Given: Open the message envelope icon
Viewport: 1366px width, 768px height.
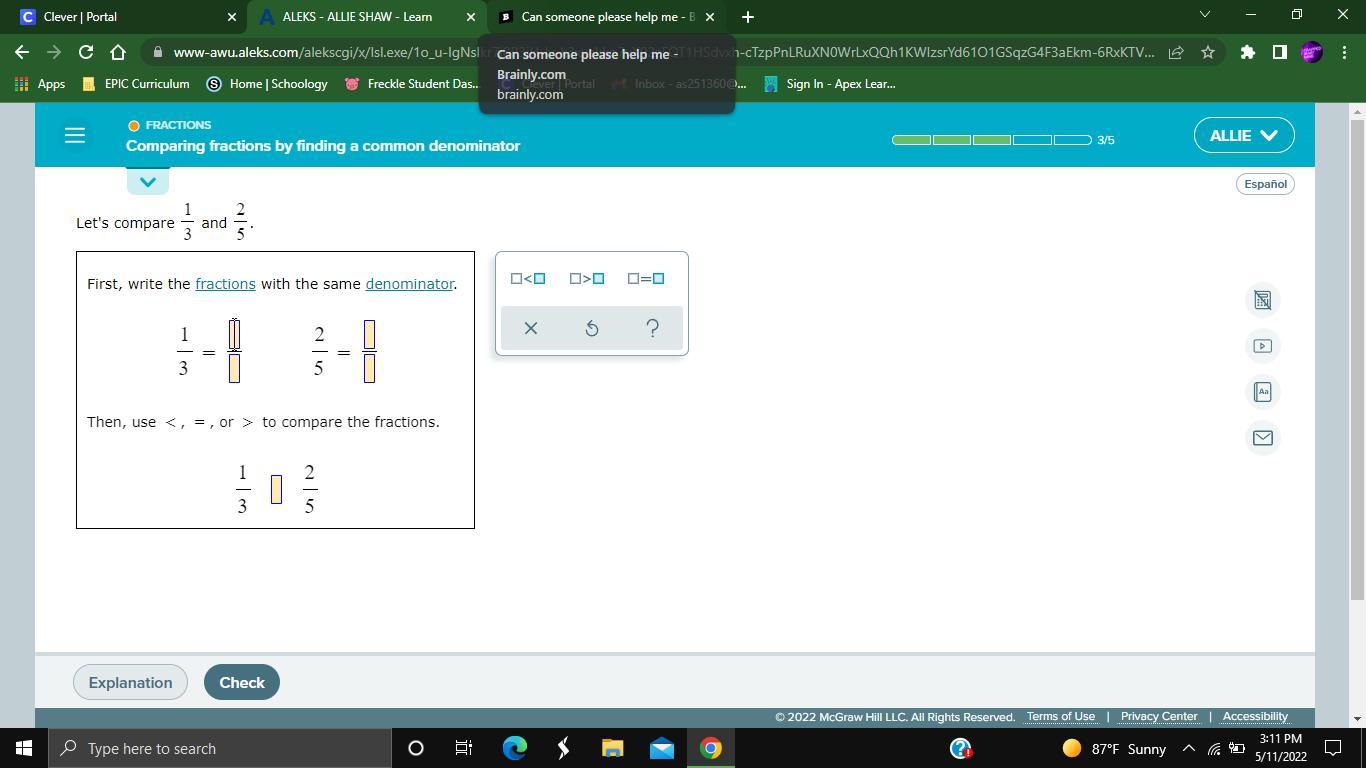Looking at the screenshot, I should (1262, 438).
